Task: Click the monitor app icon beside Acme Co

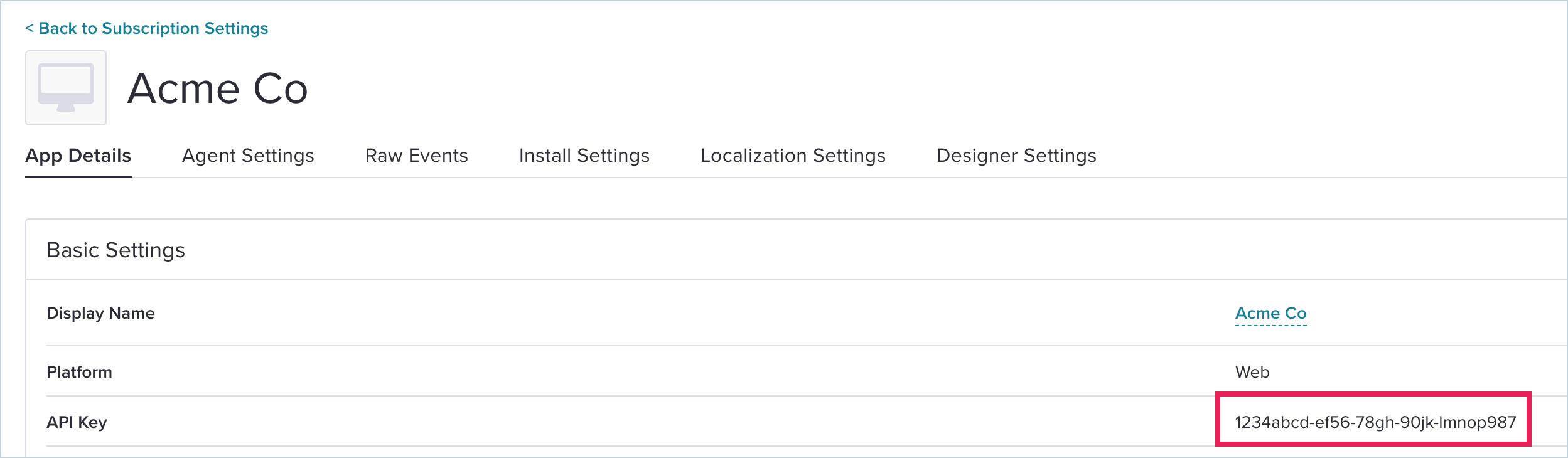Action: pos(66,88)
